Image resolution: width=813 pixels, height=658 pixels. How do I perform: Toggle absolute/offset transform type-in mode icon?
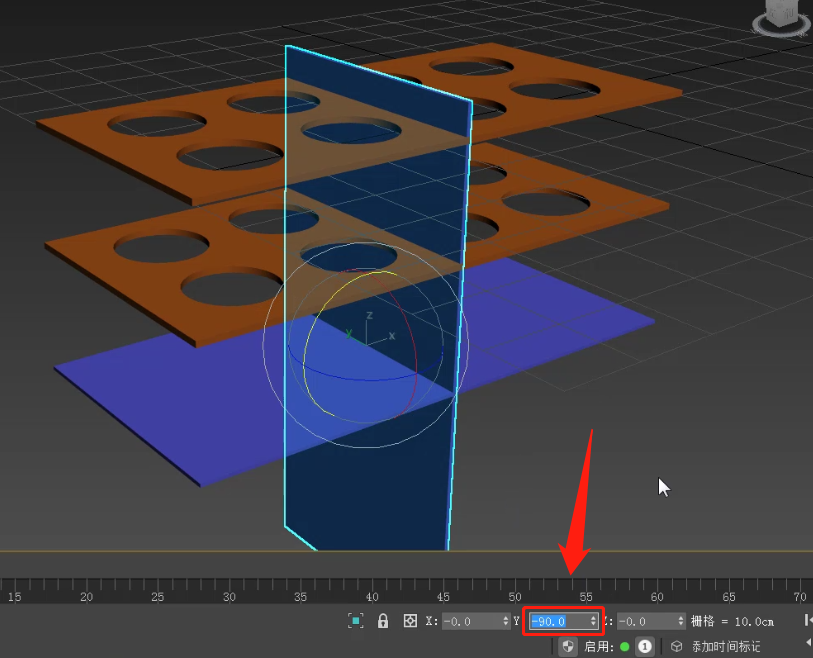[x=409, y=621]
